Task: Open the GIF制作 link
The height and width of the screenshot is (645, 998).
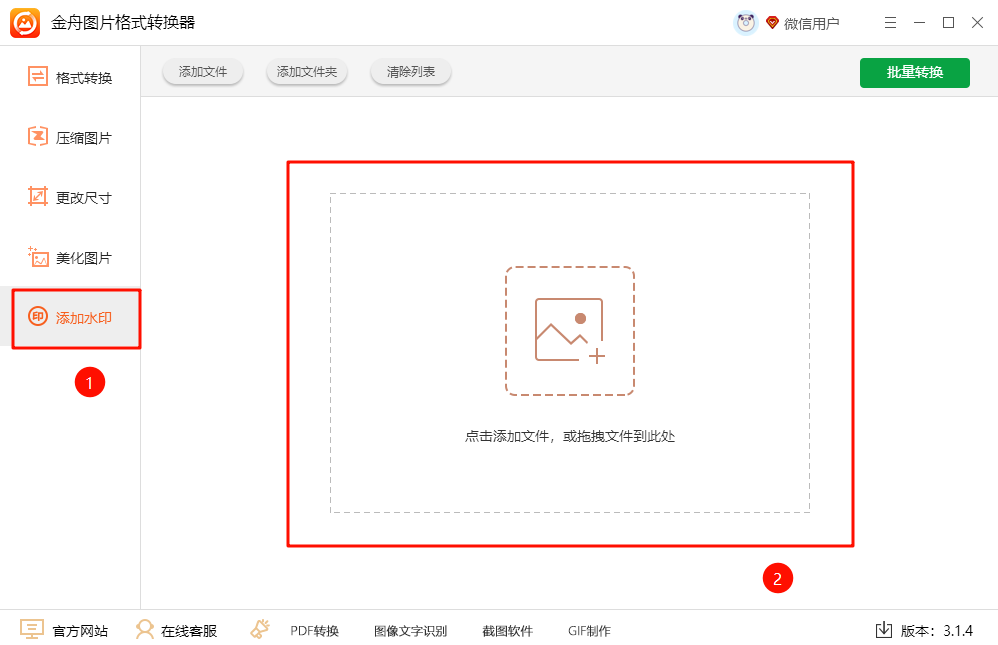Action: [x=589, y=631]
